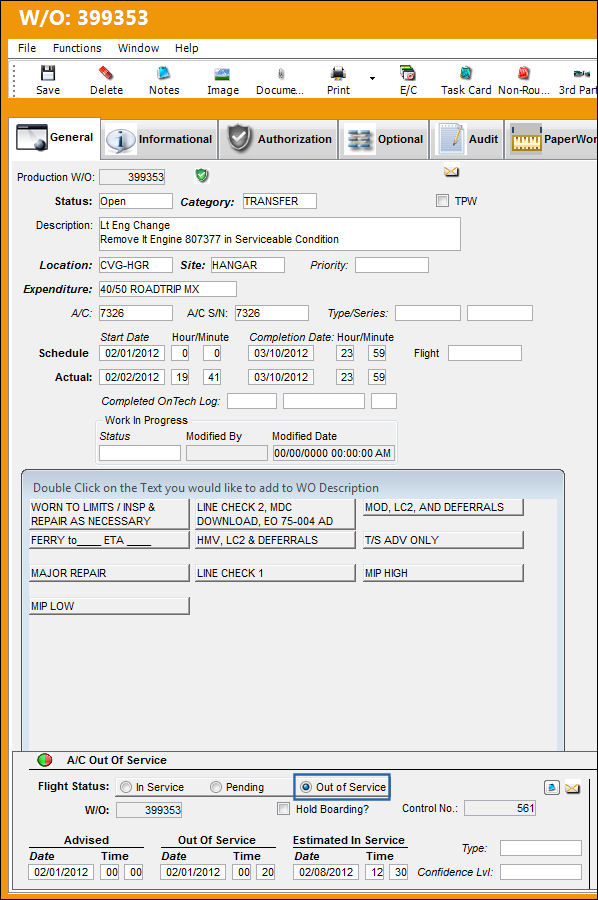The width and height of the screenshot is (598, 900).
Task: Click the Site field HANGAR
Action: (x=247, y=265)
